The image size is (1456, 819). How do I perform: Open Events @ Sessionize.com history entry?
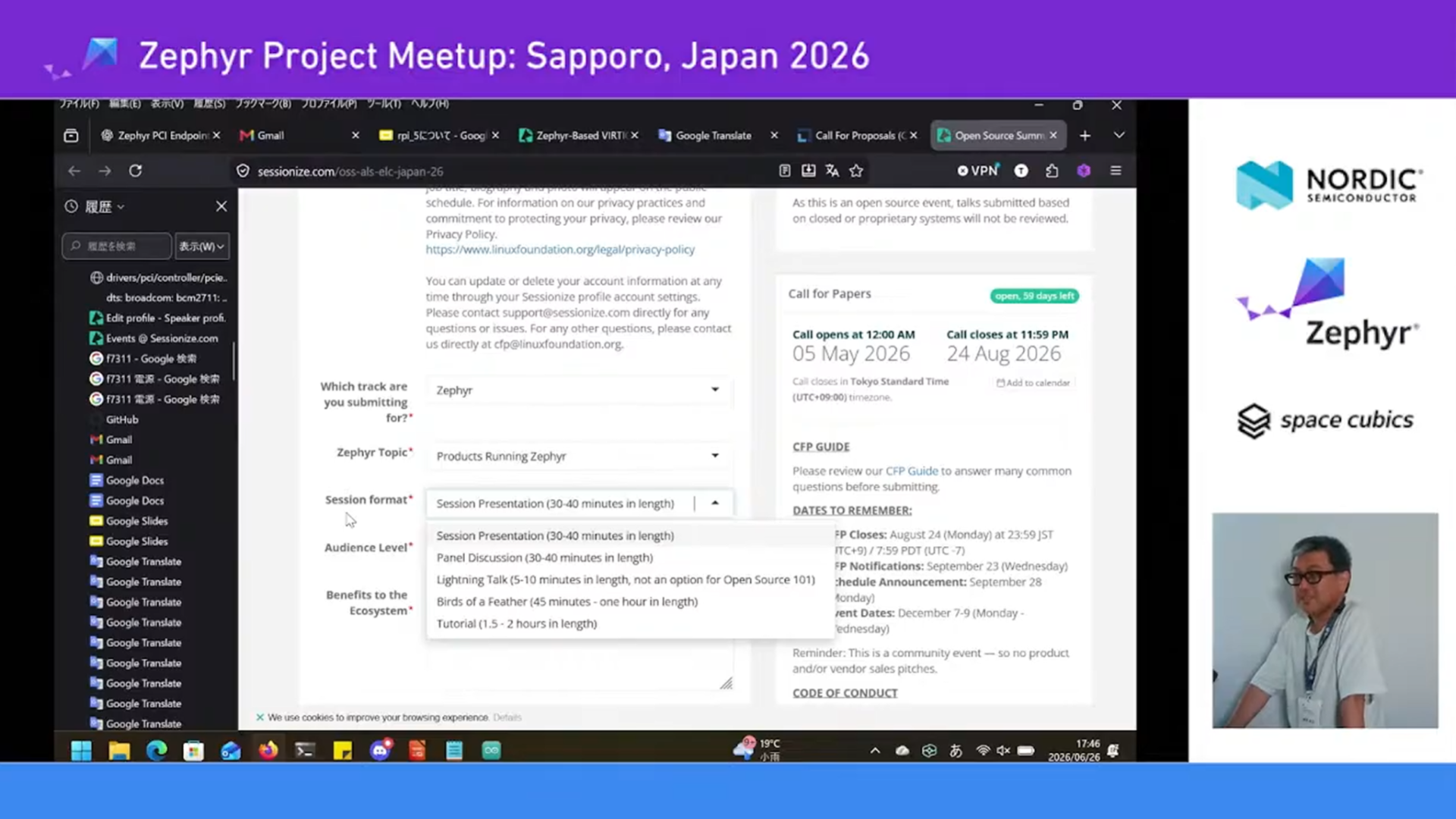154,339
